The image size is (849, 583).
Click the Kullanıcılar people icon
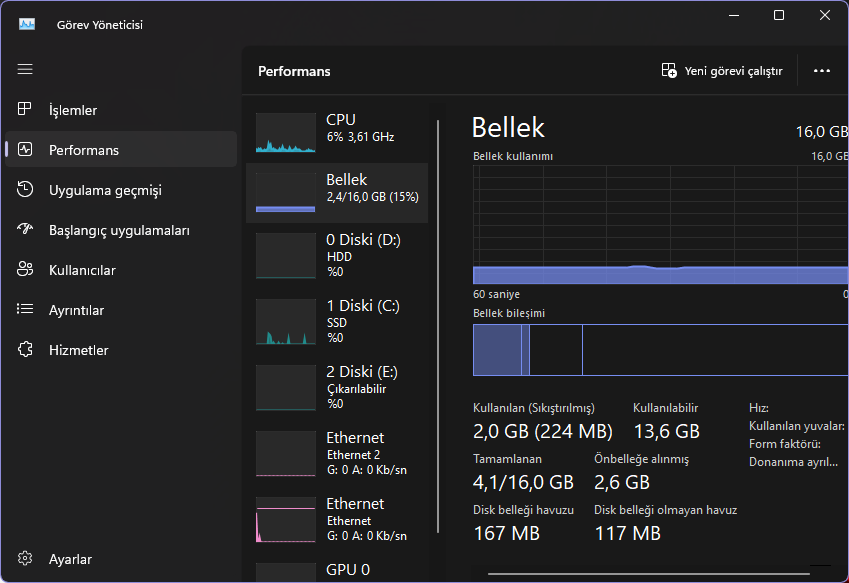click(x=26, y=270)
